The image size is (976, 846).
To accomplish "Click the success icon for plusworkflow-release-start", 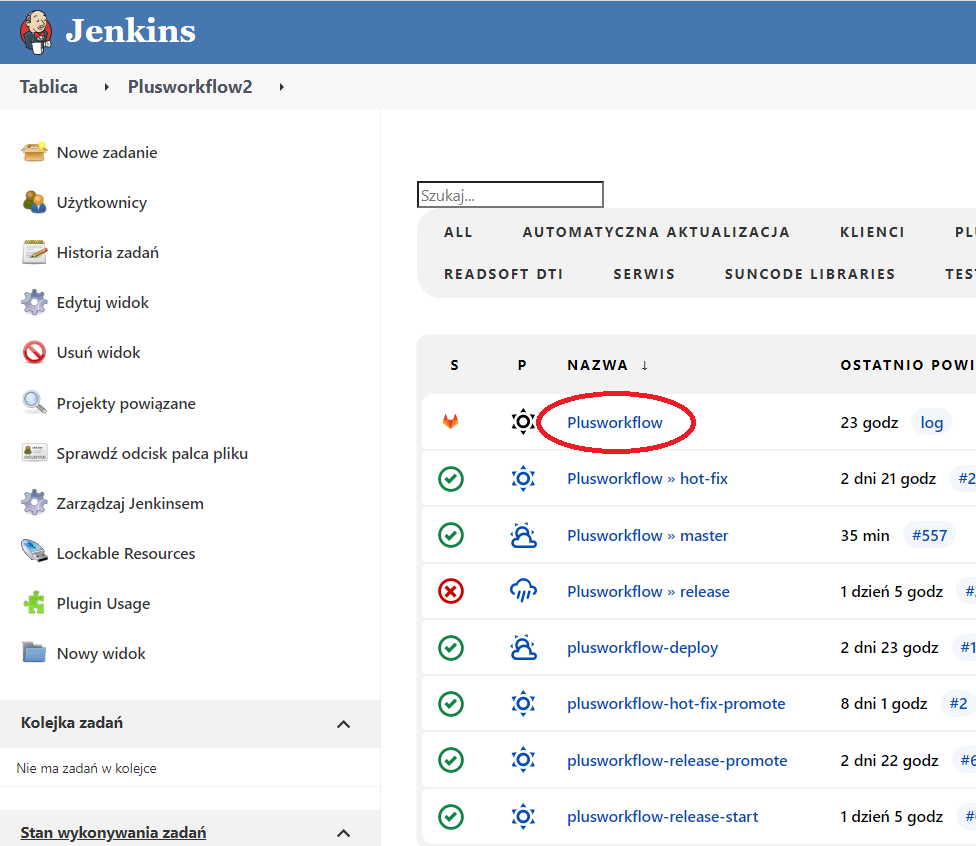I will 451,816.
